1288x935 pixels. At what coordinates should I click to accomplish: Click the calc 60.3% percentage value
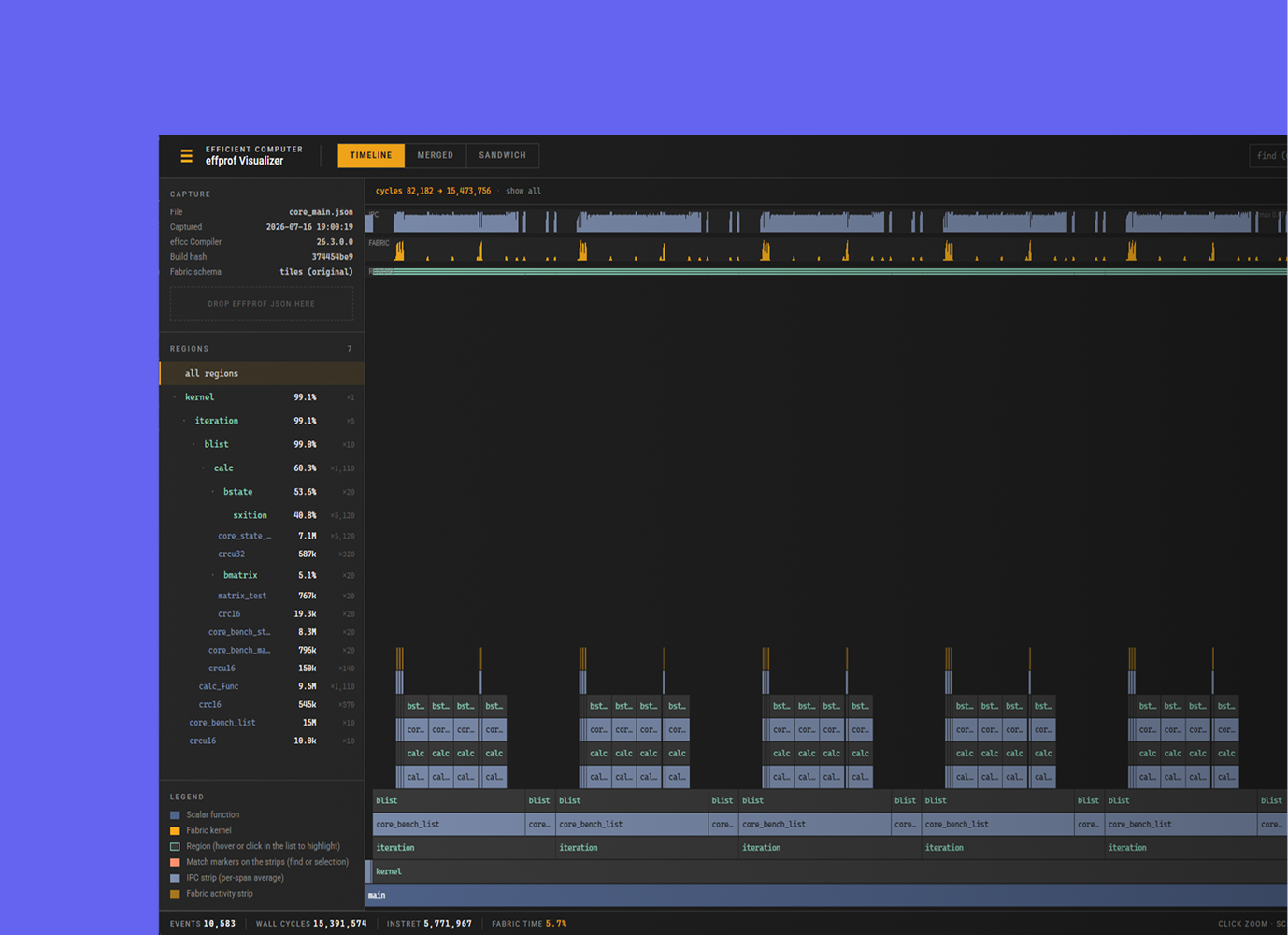[x=305, y=467]
